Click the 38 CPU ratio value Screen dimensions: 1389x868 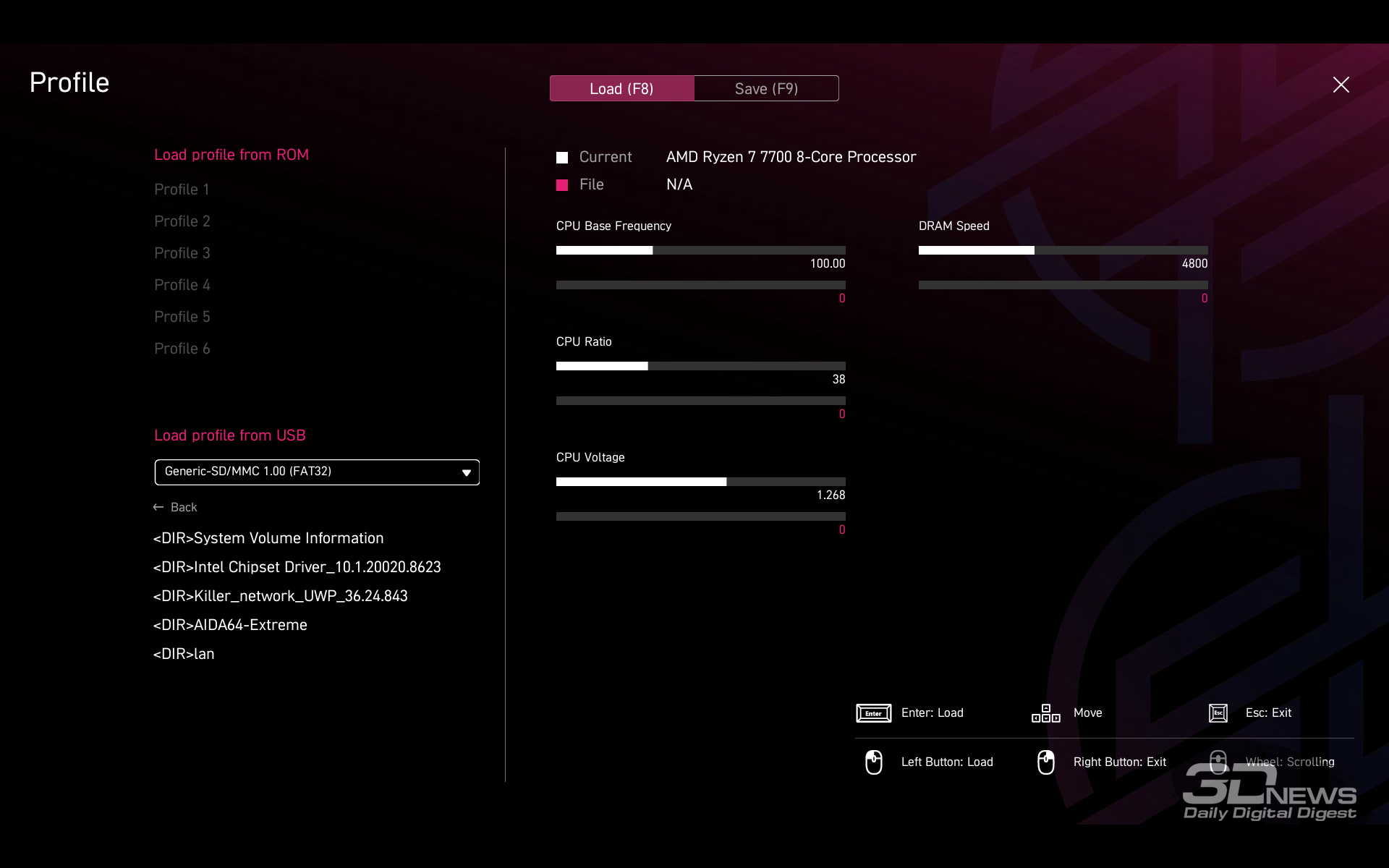click(x=838, y=380)
